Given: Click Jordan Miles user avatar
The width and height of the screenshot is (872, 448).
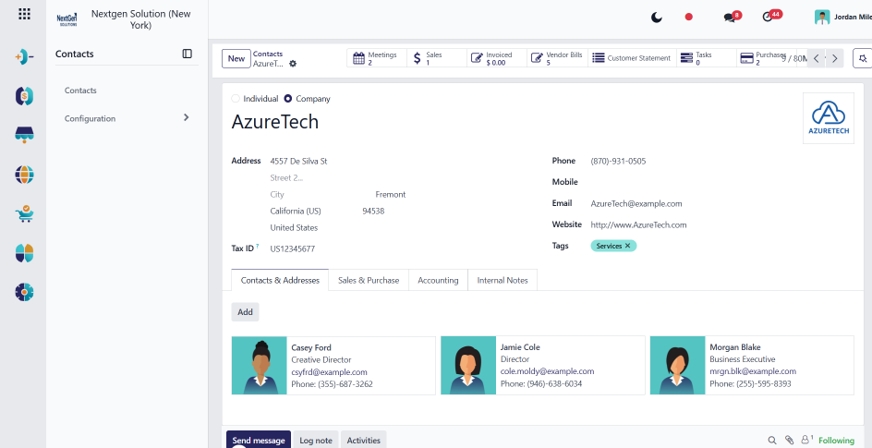Looking at the screenshot, I should coord(822,17).
